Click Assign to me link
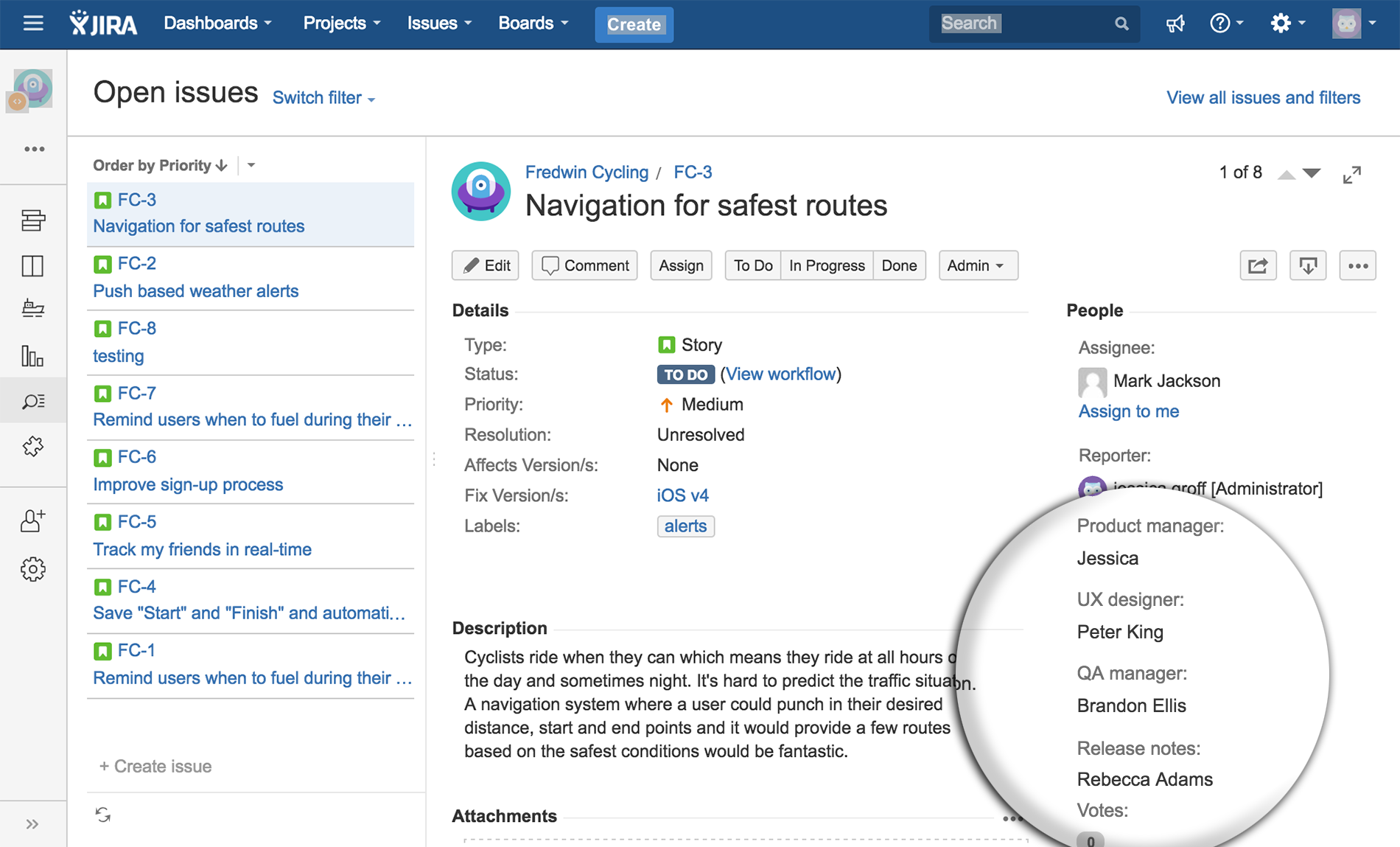The image size is (1400, 847). pyautogui.click(x=1129, y=411)
